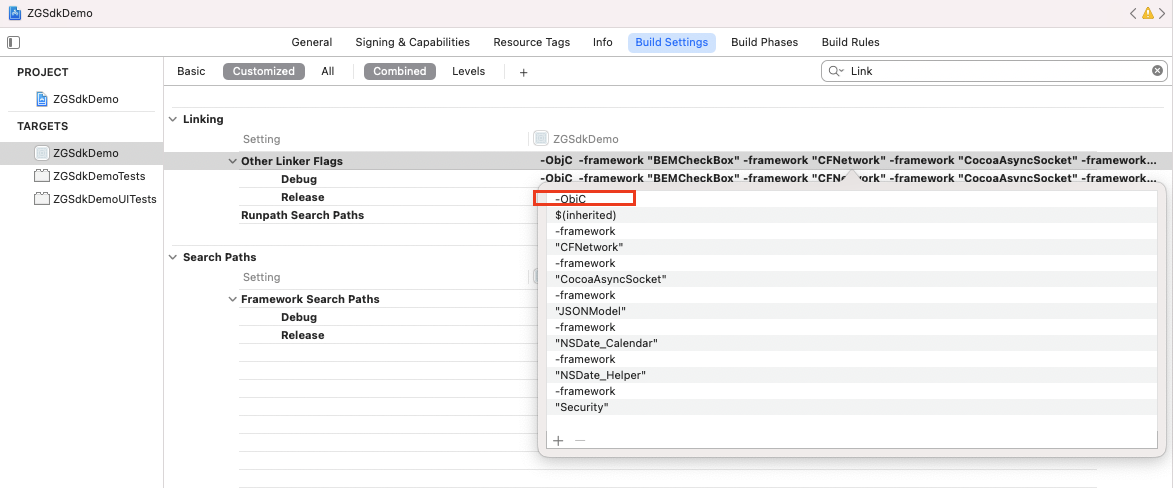Switch to Levels view

click(468, 71)
